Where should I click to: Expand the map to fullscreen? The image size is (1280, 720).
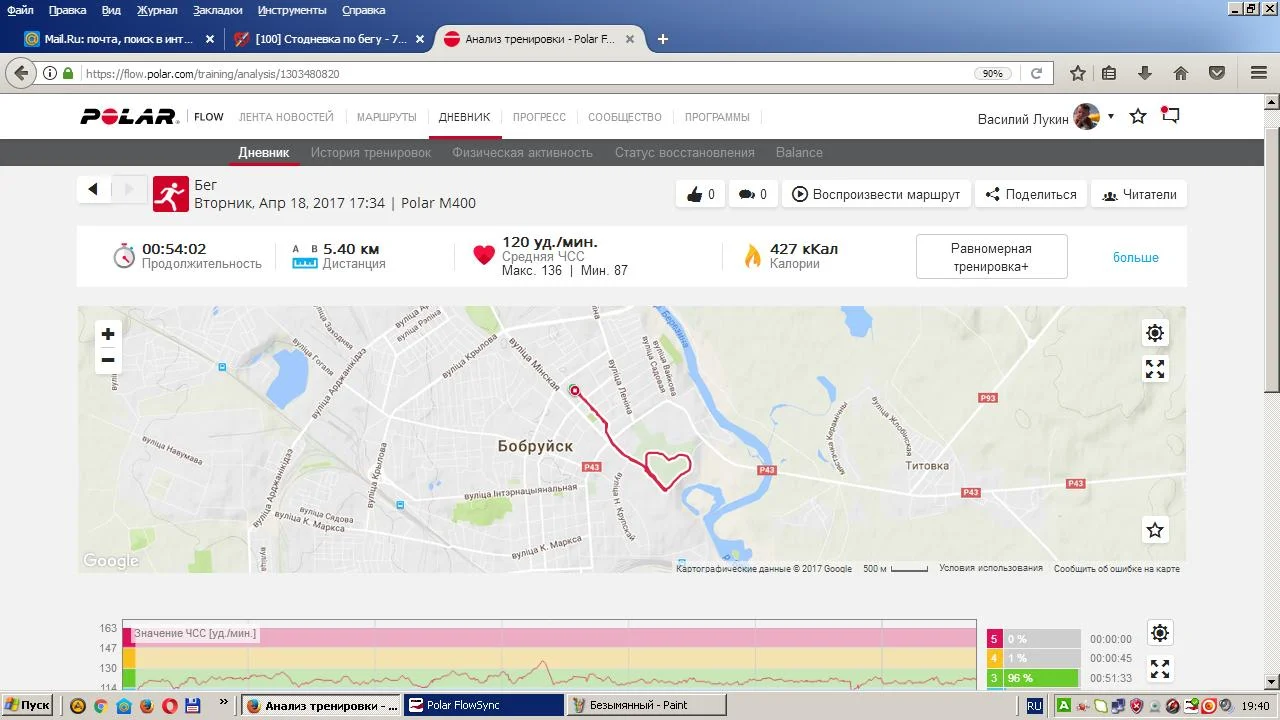click(1155, 370)
